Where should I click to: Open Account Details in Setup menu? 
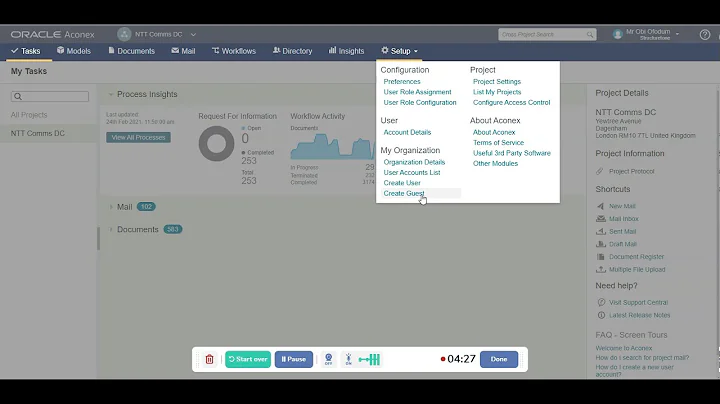(407, 132)
